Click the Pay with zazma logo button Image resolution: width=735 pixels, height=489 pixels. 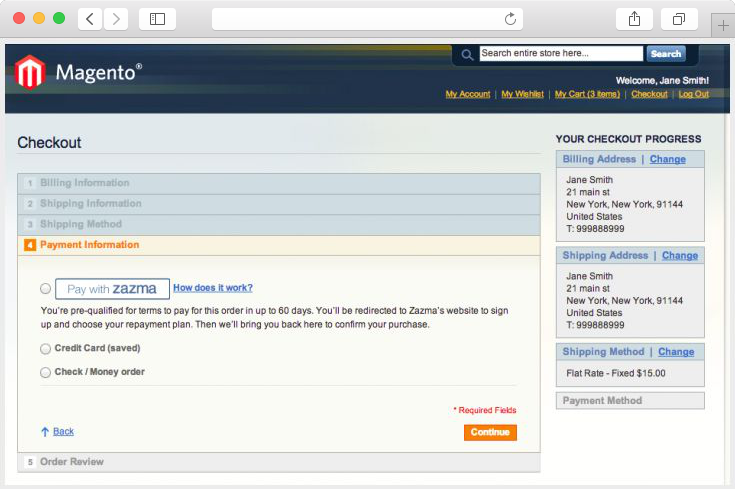pyautogui.click(x=112, y=289)
